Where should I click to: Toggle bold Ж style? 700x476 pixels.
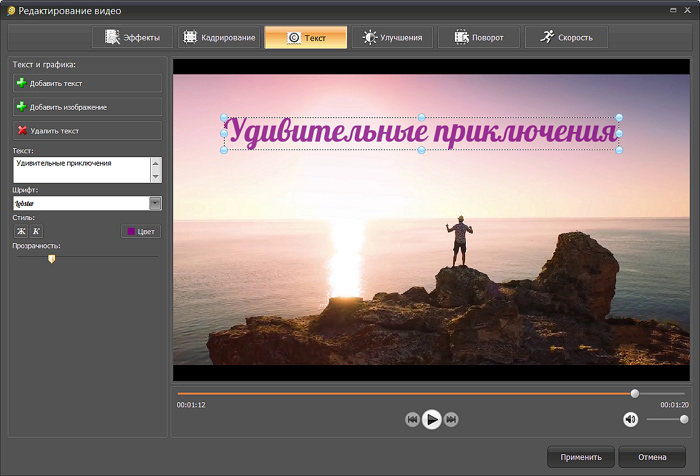click(21, 231)
